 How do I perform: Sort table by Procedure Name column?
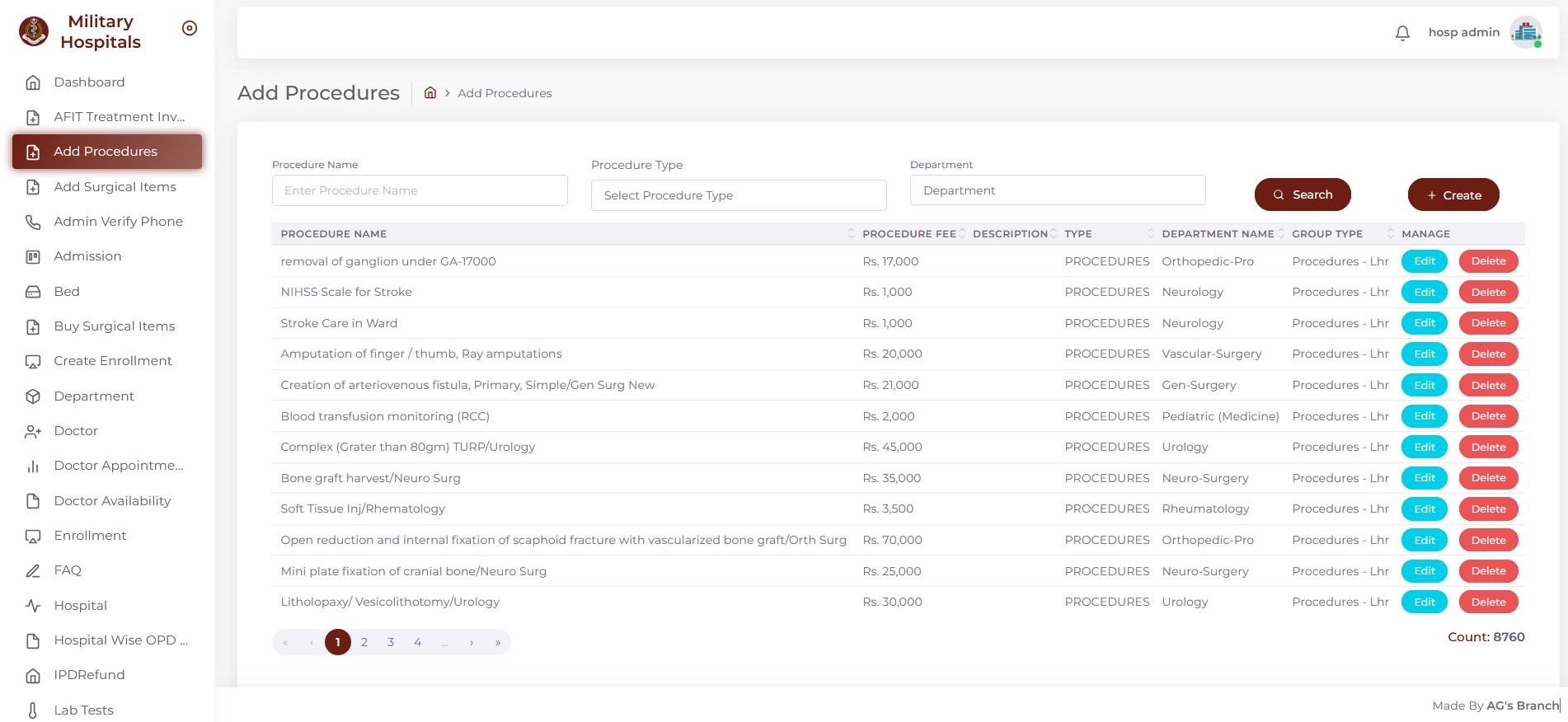(852, 234)
